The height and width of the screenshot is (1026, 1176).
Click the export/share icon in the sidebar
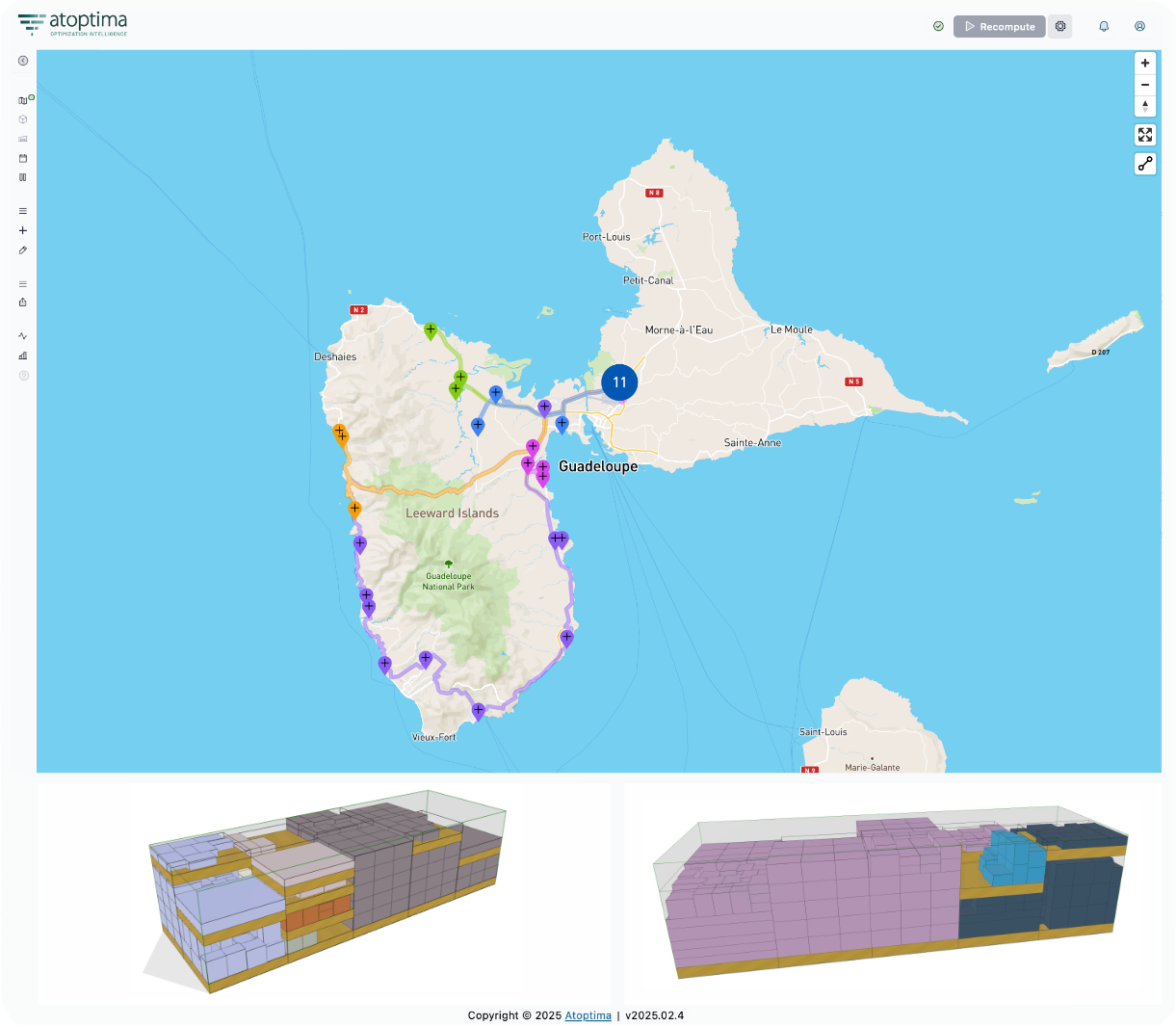pyautogui.click(x=23, y=303)
